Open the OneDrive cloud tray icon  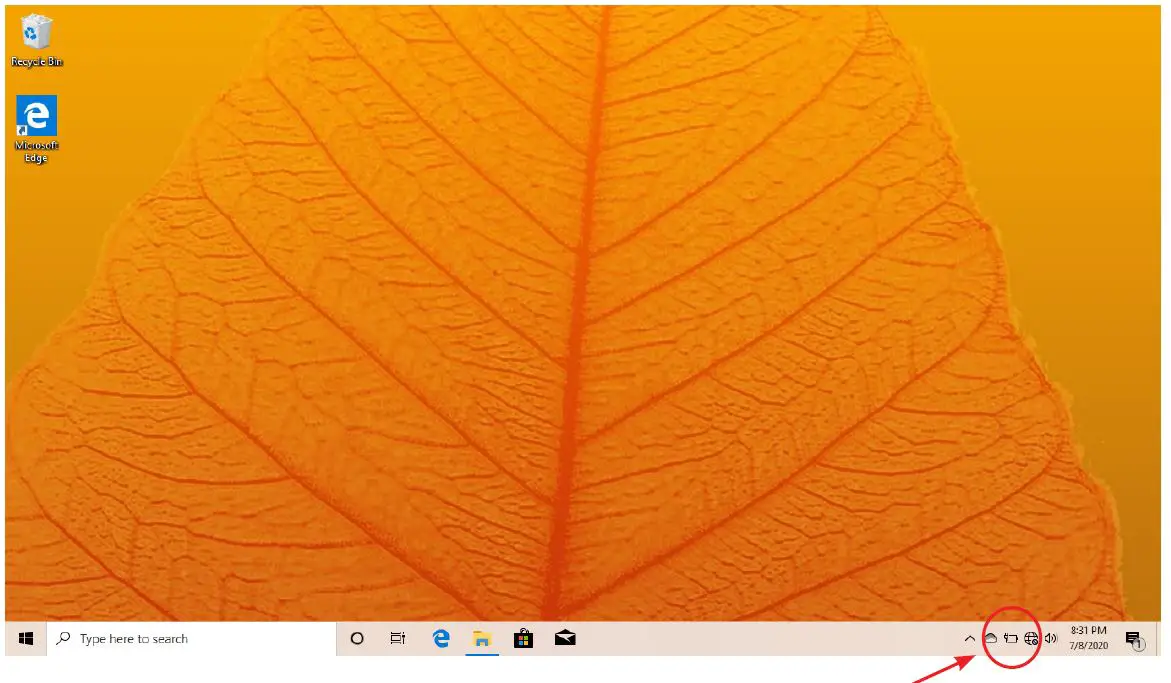pos(990,639)
